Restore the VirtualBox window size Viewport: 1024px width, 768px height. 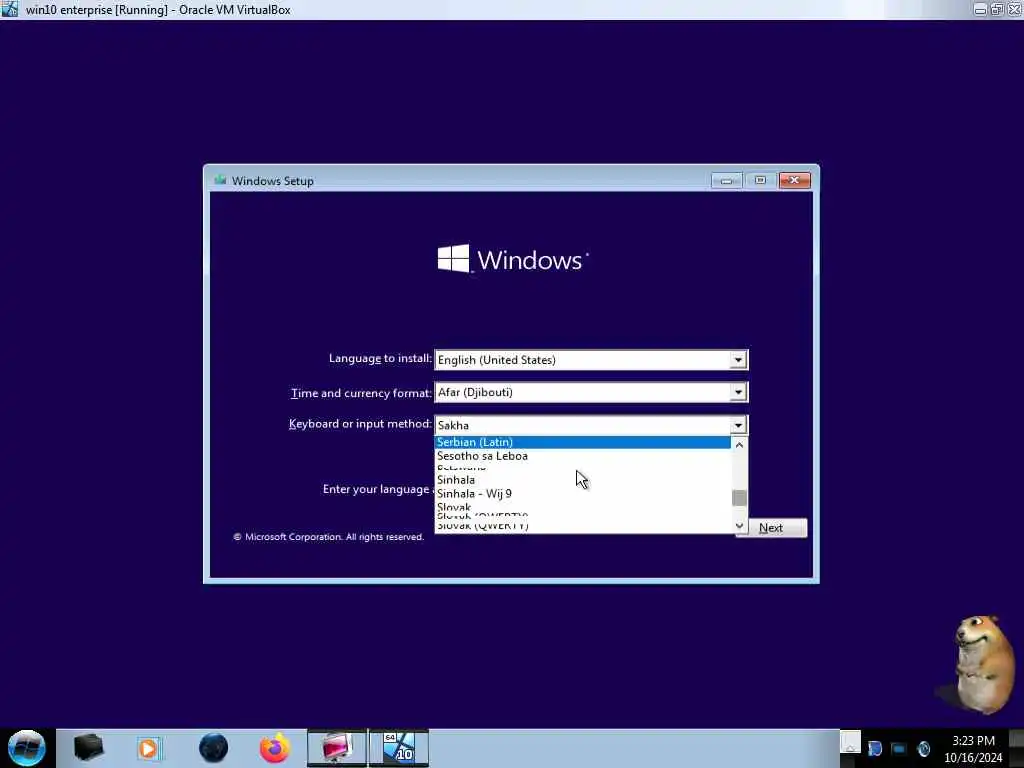point(997,9)
